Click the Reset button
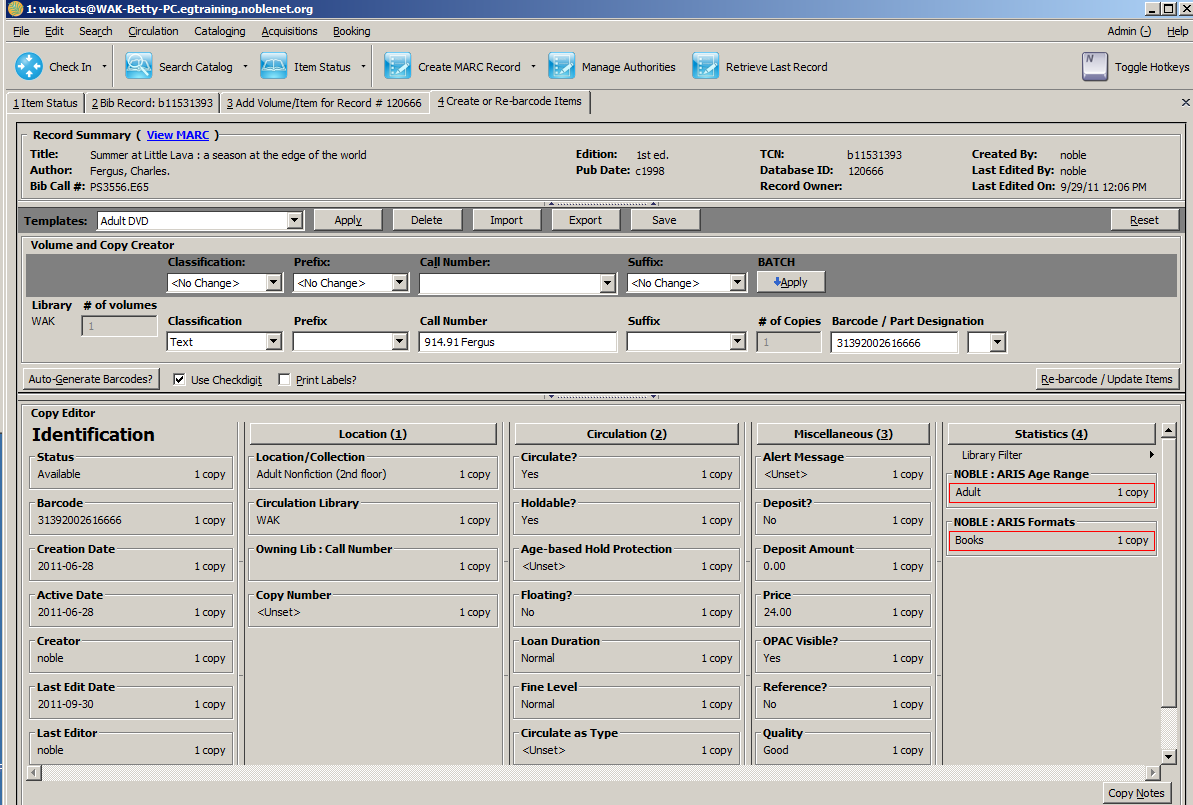Image resolution: width=1193 pixels, height=805 pixels. pyautogui.click(x=1144, y=220)
